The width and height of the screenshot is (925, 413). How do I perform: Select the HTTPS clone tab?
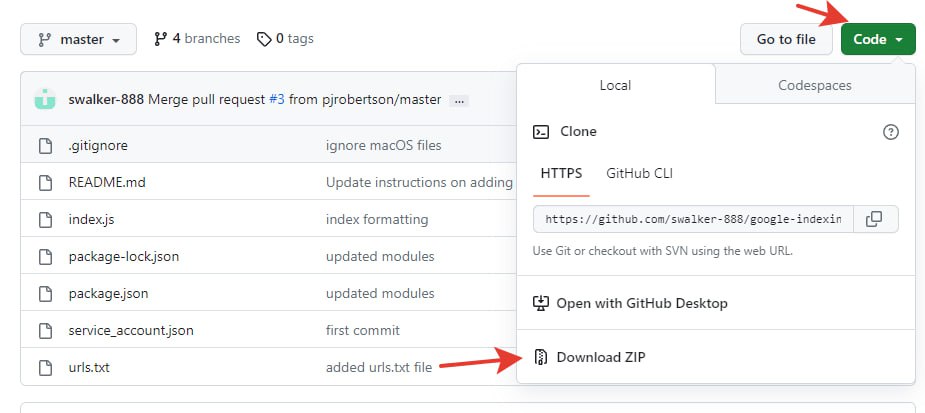coord(561,173)
